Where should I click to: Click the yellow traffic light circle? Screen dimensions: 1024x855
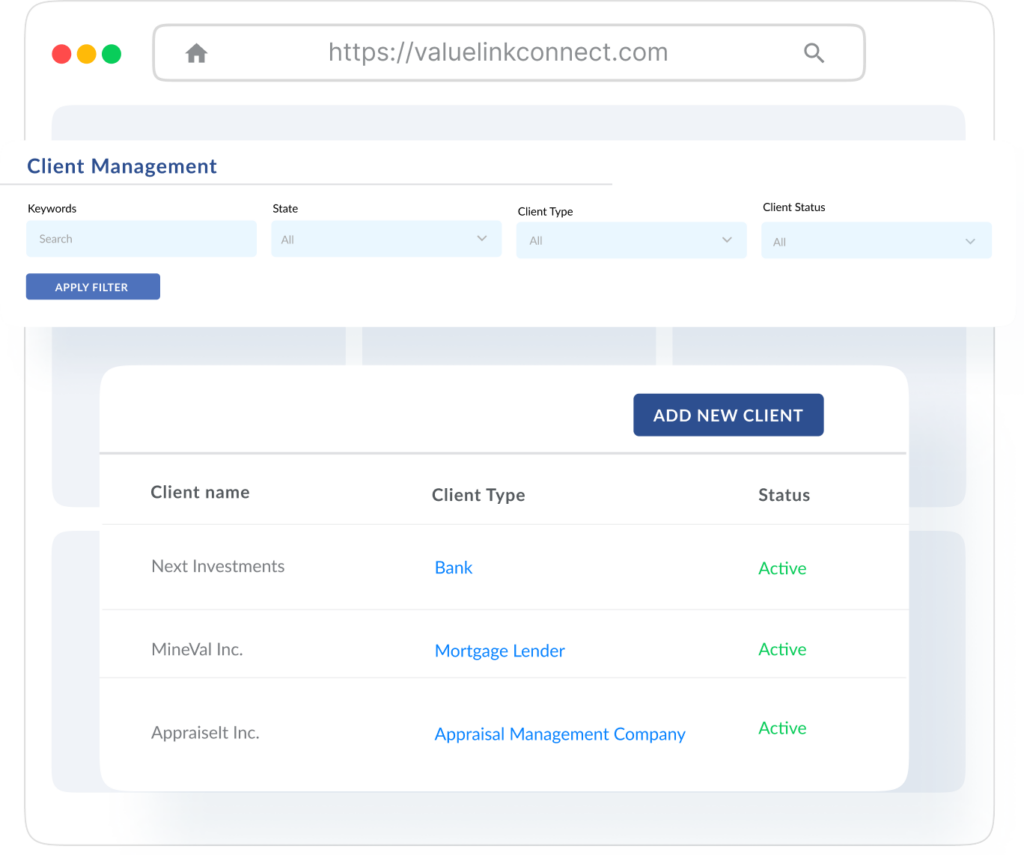tap(86, 53)
